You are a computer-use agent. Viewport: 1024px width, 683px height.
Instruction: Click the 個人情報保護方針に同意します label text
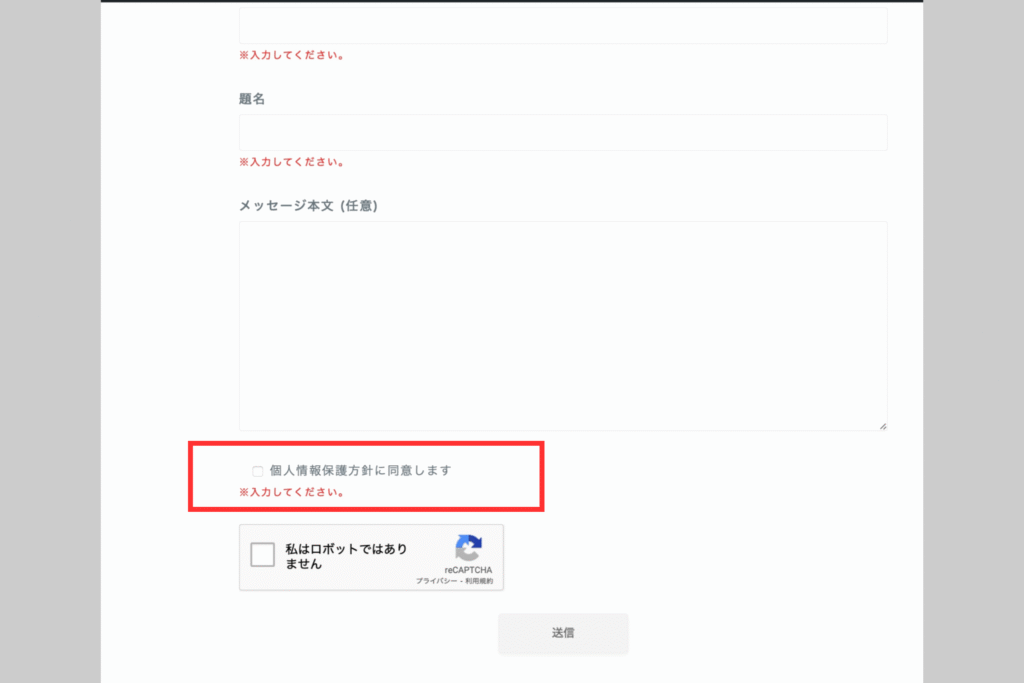(360, 470)
